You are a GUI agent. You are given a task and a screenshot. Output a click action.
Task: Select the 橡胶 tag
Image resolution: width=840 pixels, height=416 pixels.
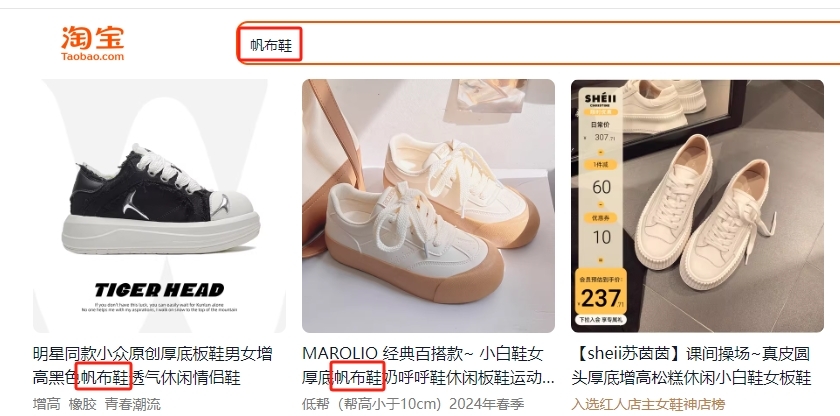pyautogui.click(x=82, y=404)
